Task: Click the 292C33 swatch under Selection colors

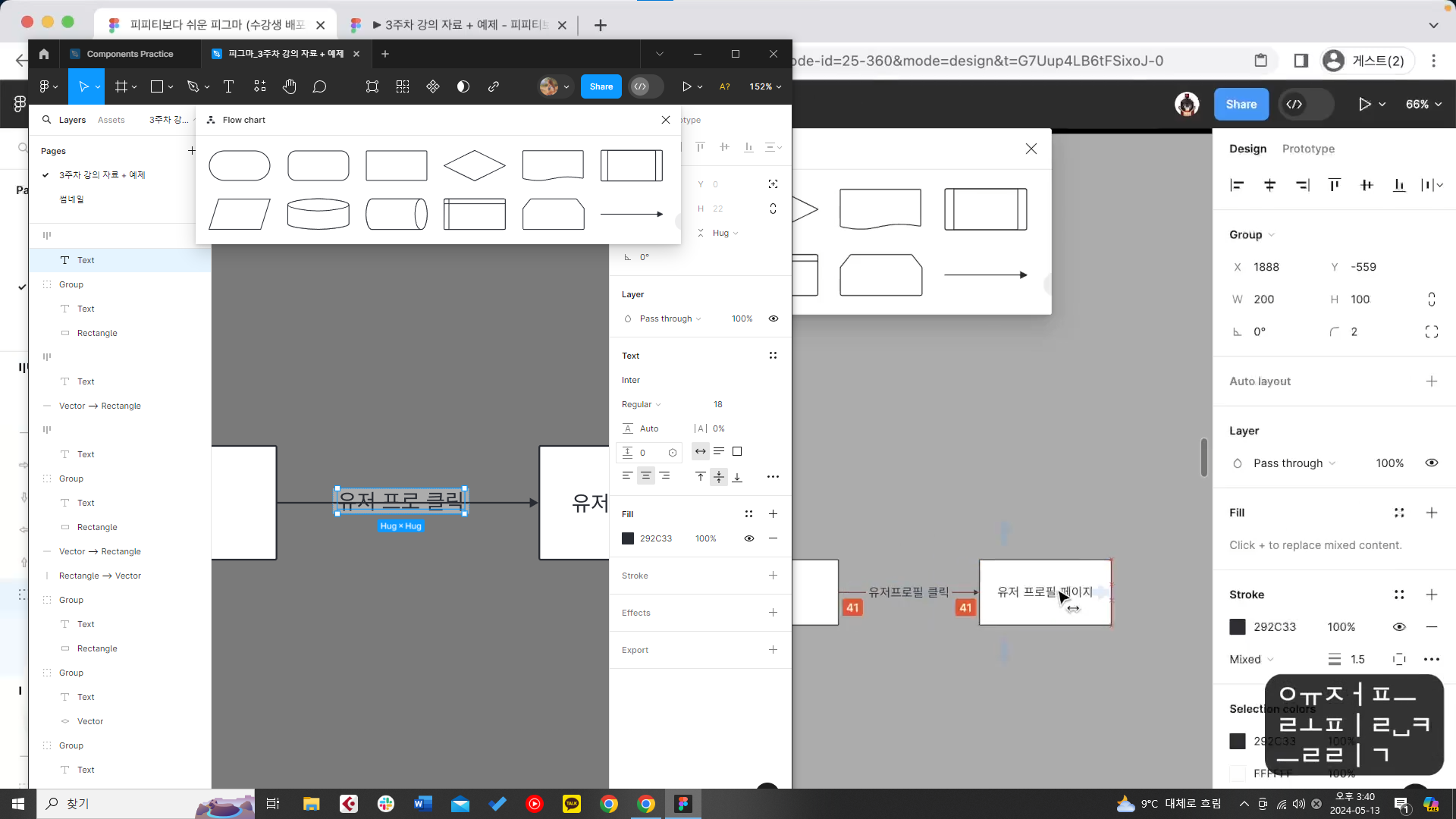Action: pyautogui.click(x=1238, y=742)
